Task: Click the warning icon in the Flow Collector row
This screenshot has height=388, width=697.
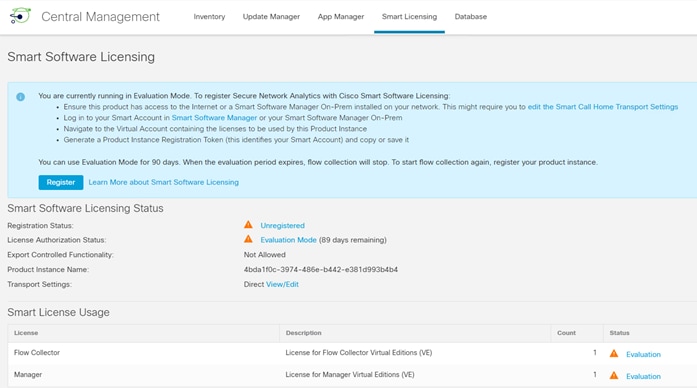Action: point(614,353)
